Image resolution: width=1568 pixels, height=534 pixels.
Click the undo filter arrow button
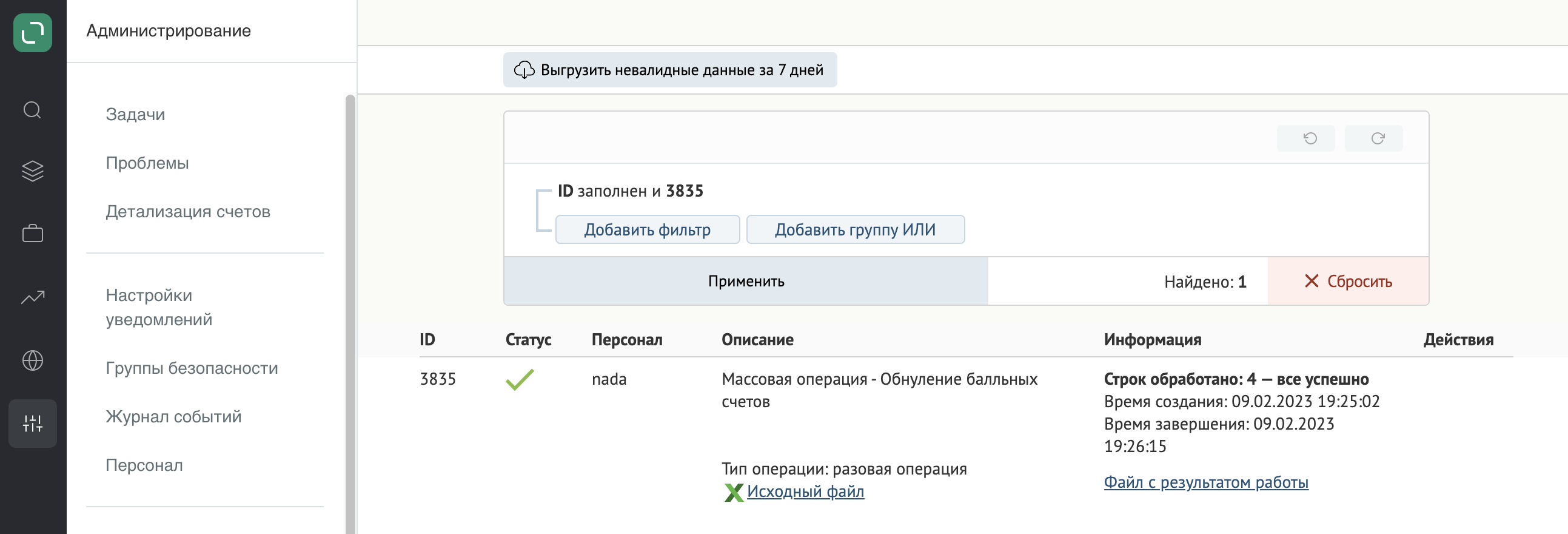coord(1305,138)
